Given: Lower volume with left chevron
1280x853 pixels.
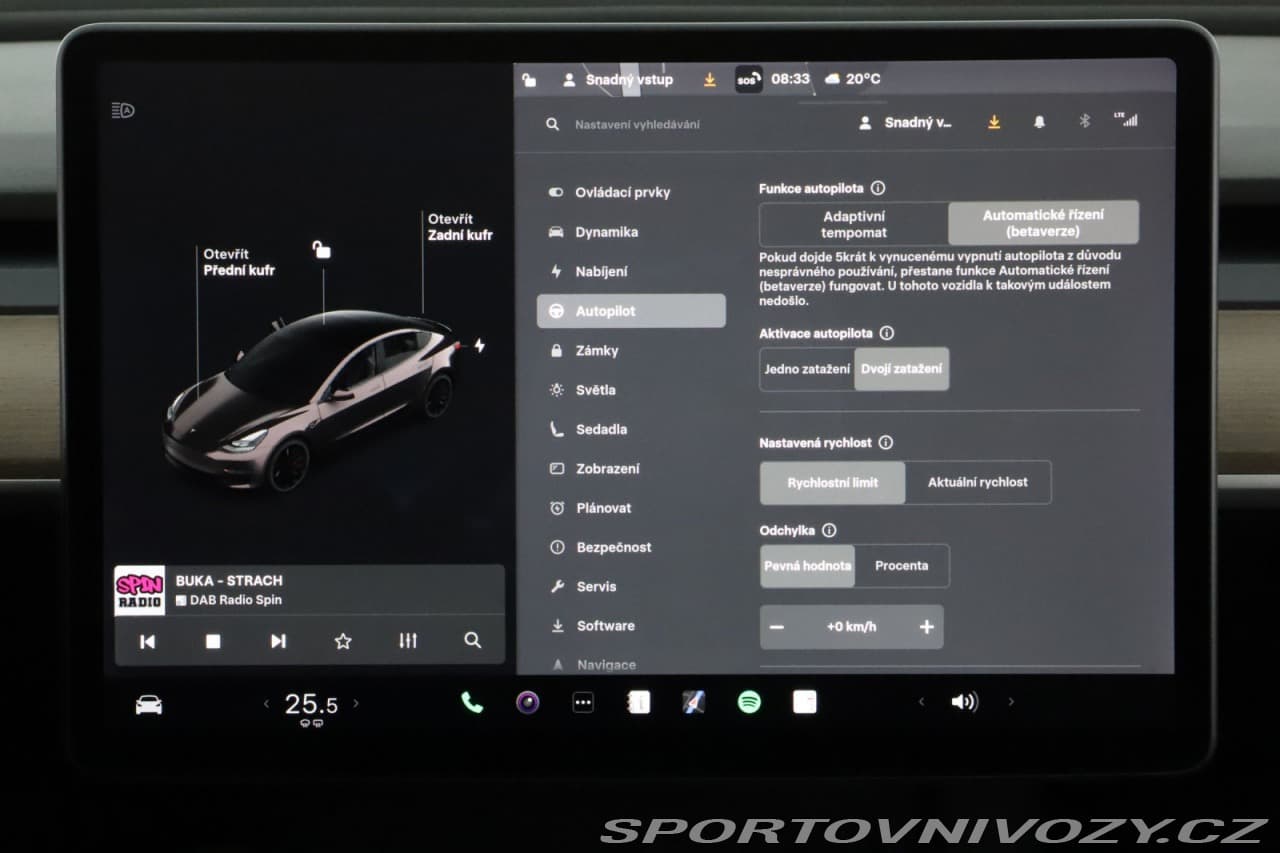Looking at the screenshot, I should point(921,702).
